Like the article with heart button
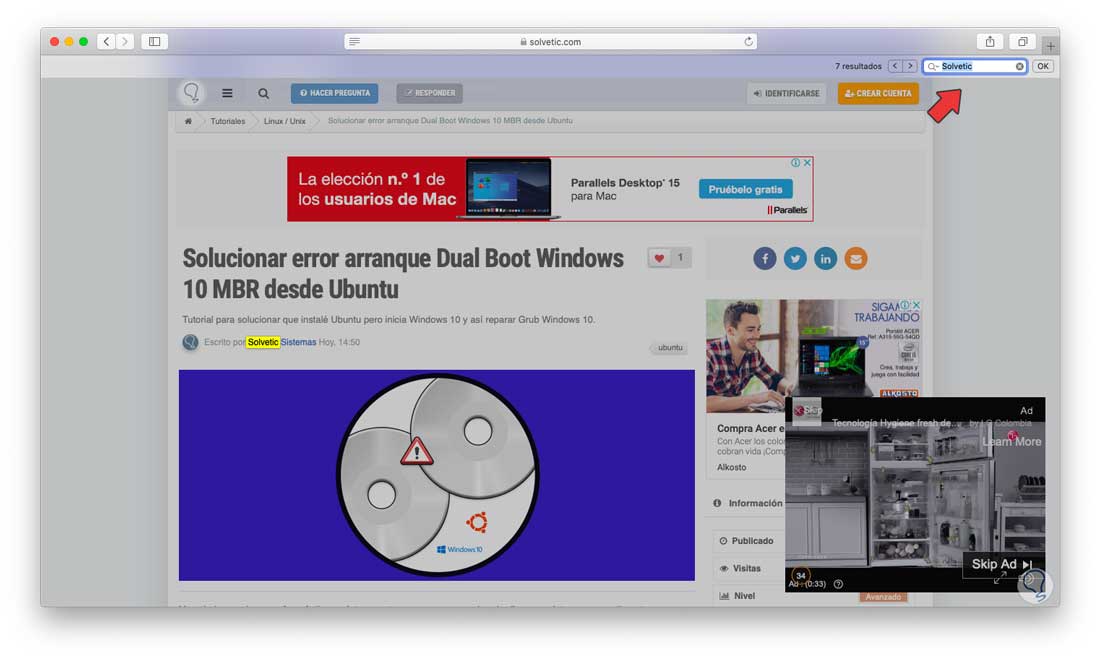 coord(659,258)
